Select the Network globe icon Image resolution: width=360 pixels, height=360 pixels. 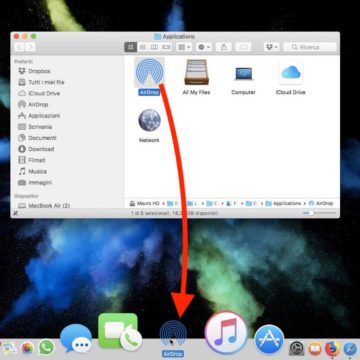[149, 120]
